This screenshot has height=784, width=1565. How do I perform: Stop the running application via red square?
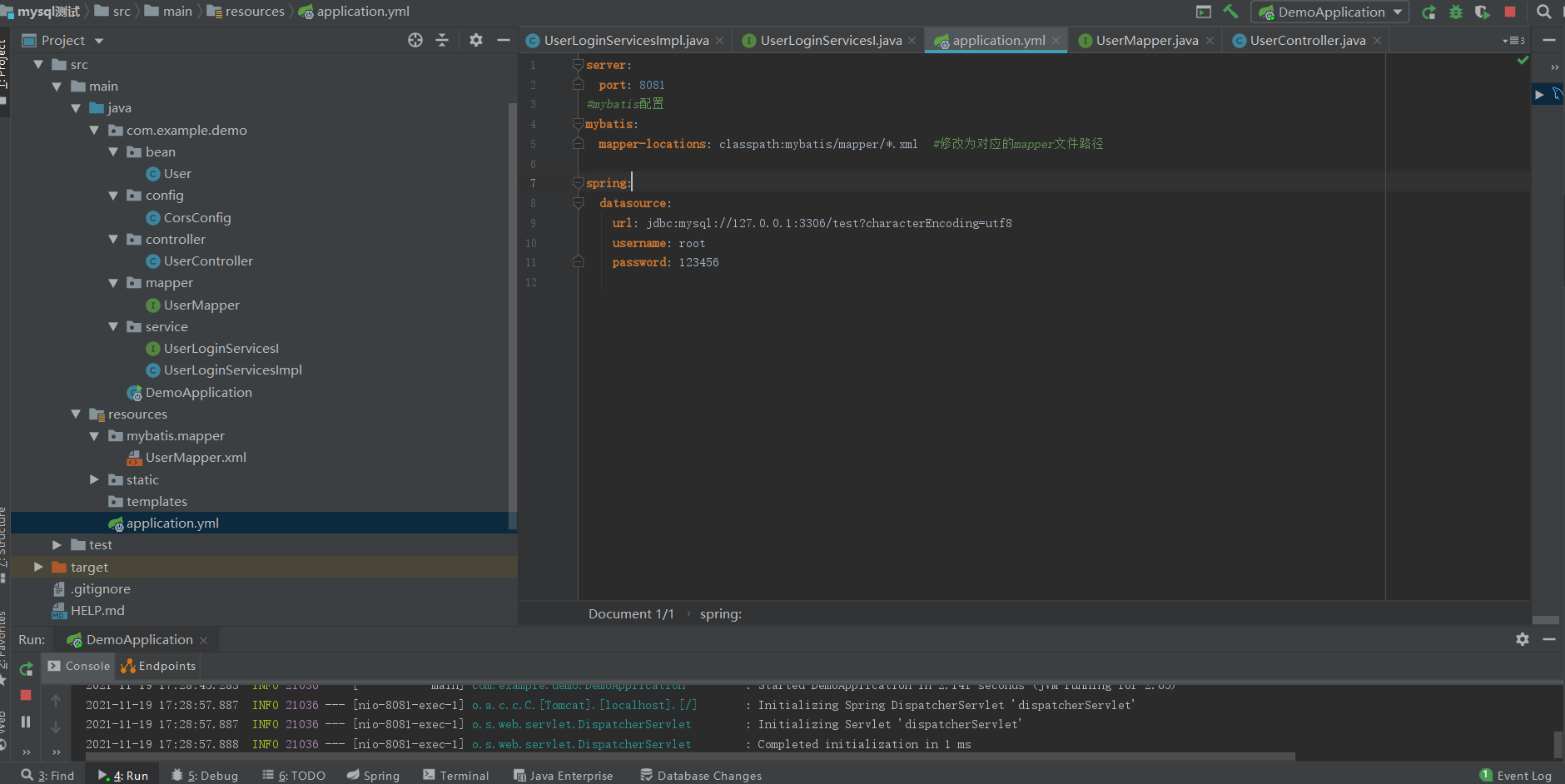(x=1510, y=12)
